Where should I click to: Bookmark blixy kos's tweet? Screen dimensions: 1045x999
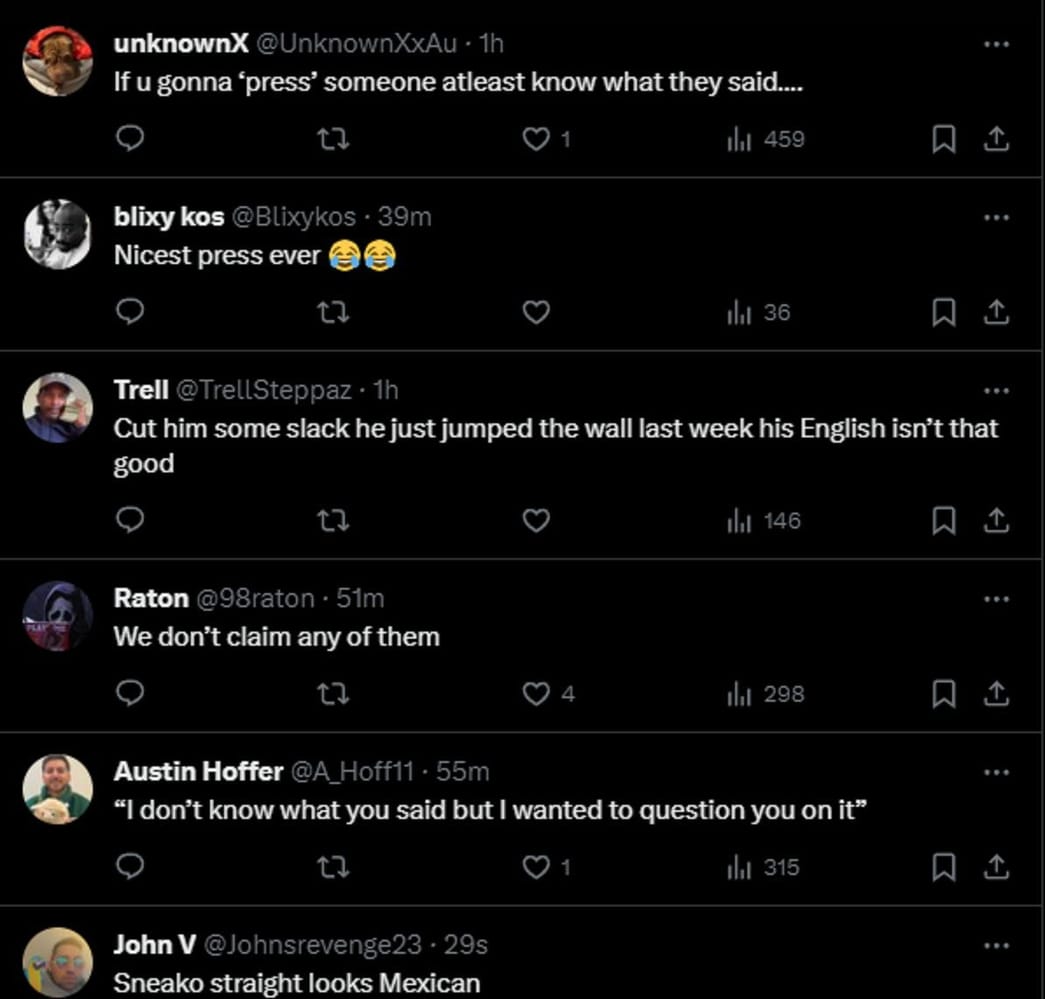pos(941,312)
